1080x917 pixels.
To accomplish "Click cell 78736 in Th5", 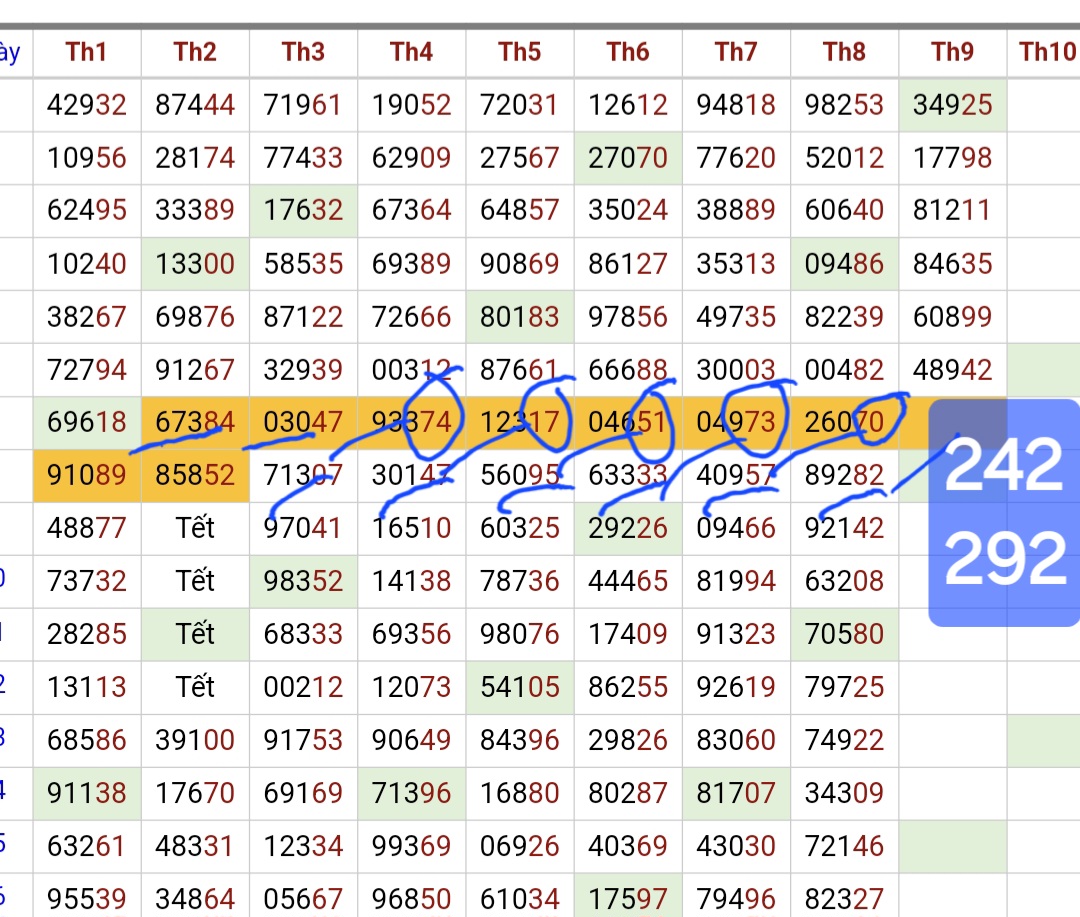I will coord(519,581).
